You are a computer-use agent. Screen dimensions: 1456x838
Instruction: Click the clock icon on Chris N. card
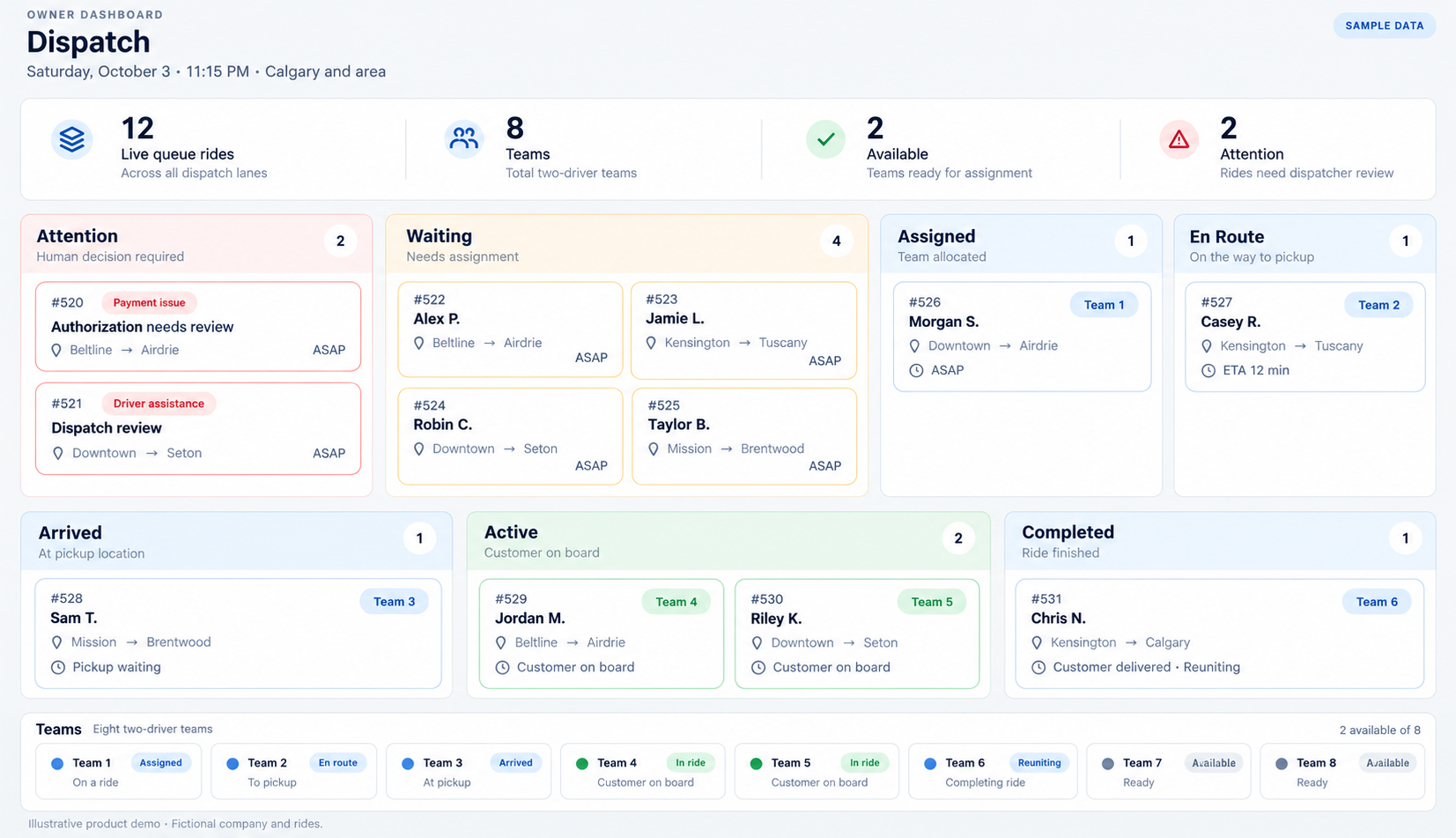point(1038,667)
